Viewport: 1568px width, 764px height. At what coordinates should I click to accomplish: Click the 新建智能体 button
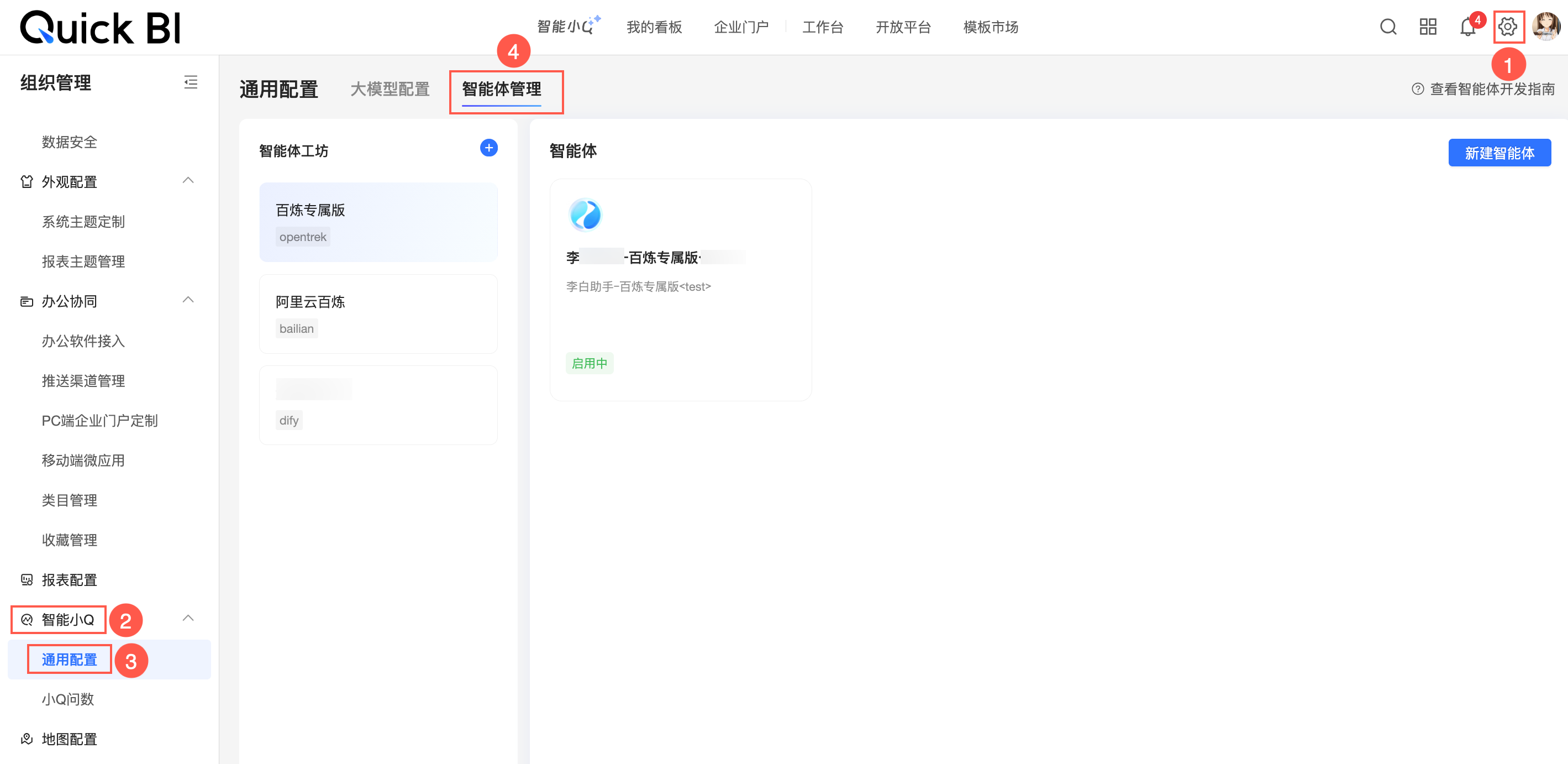click(x=1500, y=153)
